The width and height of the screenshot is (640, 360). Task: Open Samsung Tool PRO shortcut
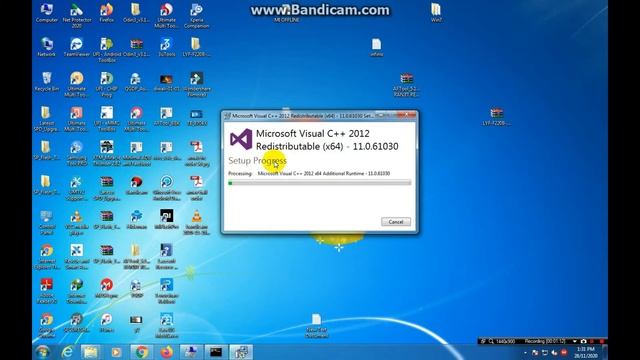(x=77, y=153)
